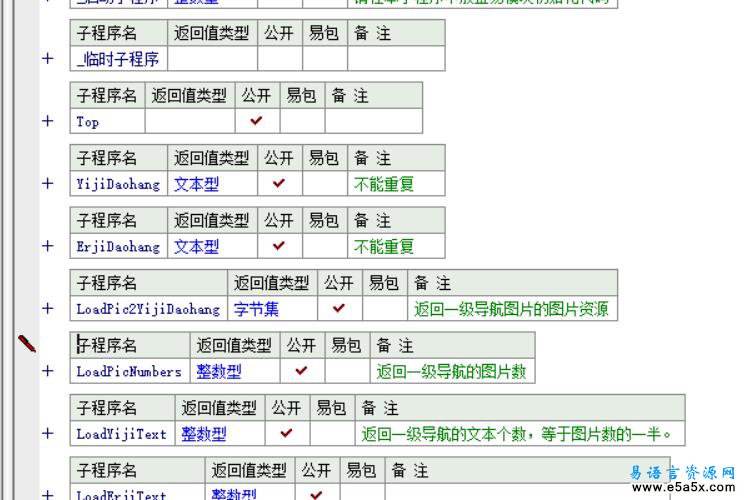744x500 pixels.
Task: Select the LoadPicNumbers name cell
Action: (130, 371)
